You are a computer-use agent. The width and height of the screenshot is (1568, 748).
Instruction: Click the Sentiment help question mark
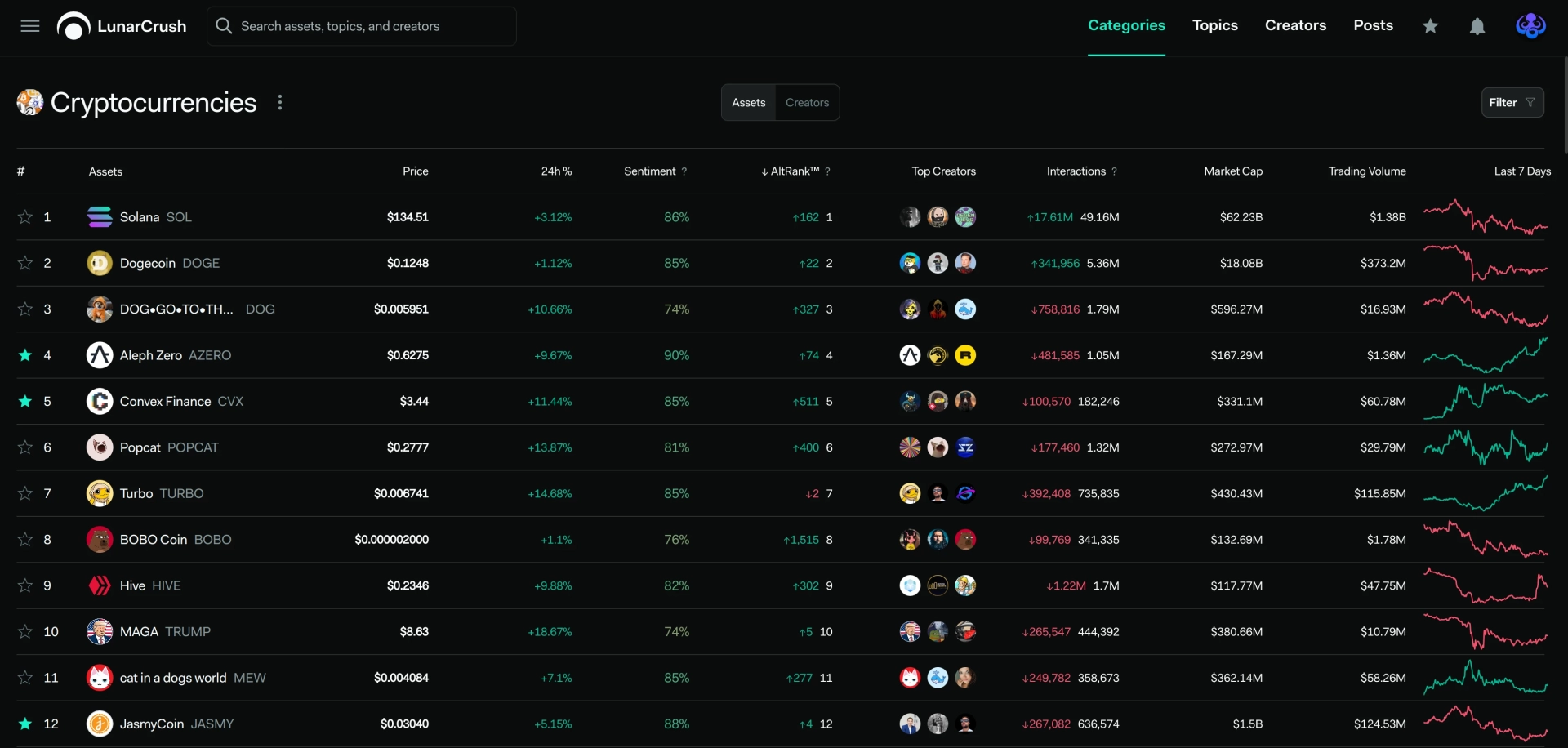click(x=684, y=171)
